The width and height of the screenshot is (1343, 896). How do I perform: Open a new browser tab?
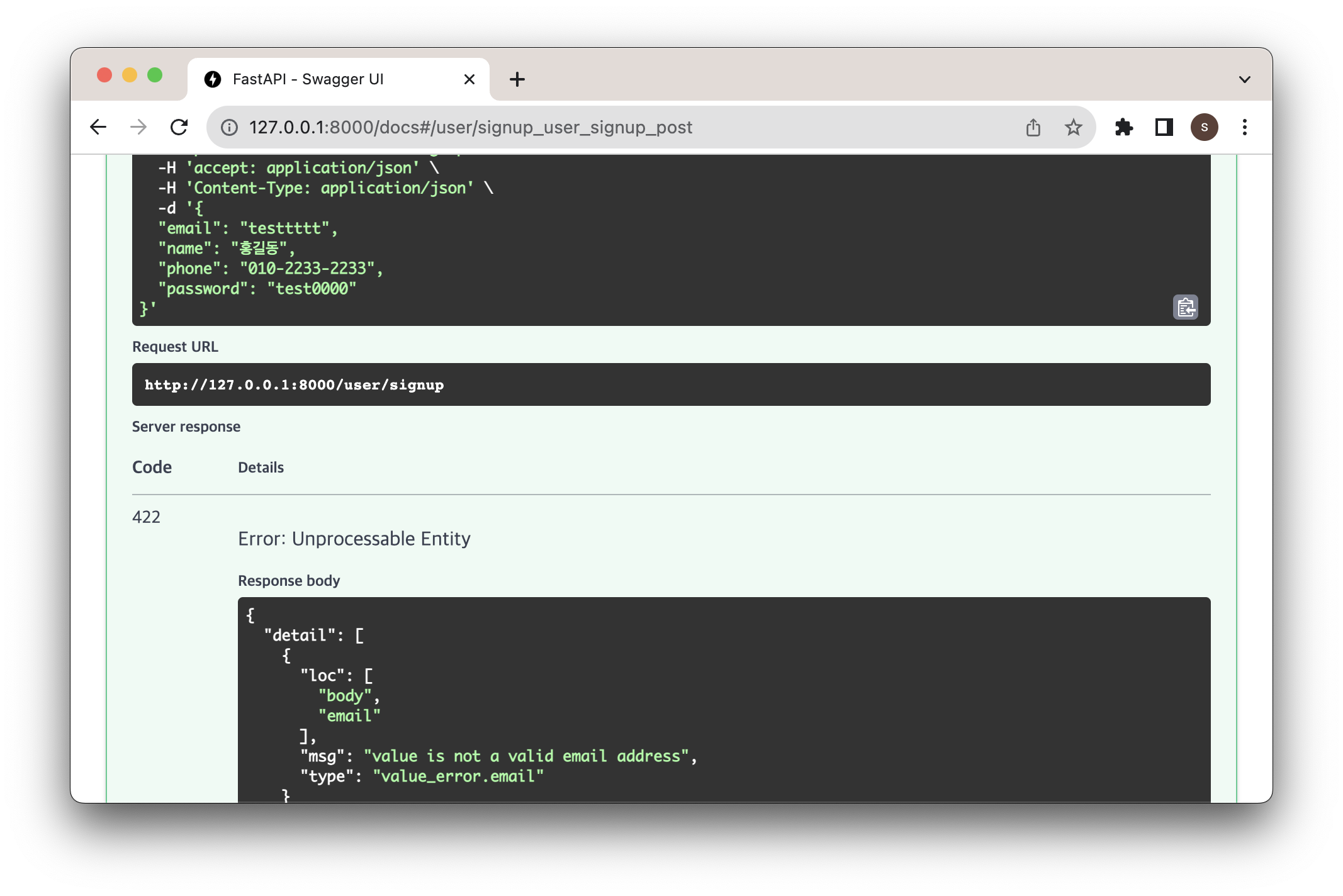[x=517, y=79]
